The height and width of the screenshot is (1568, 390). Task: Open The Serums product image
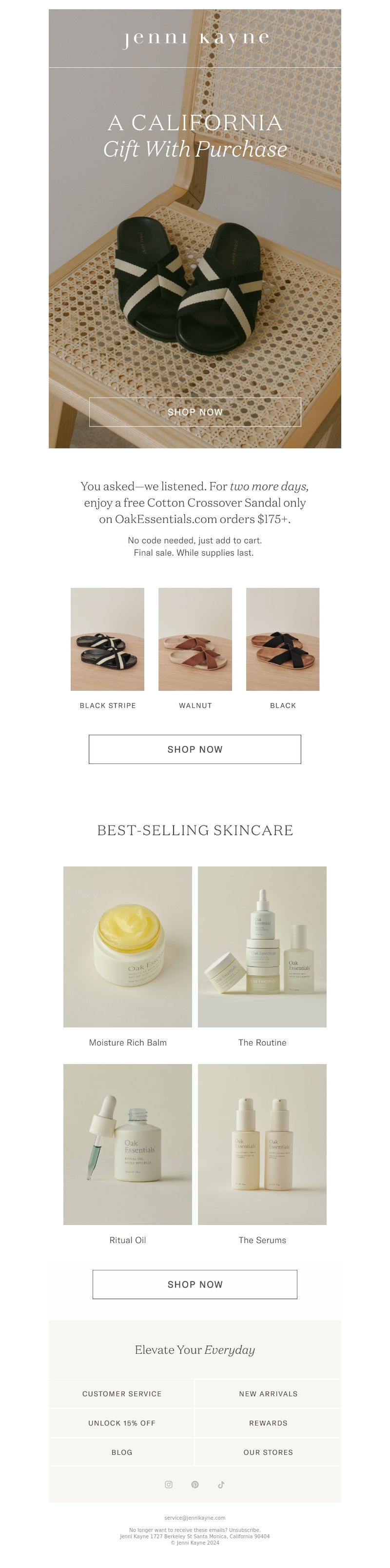tap(262, 1145)
